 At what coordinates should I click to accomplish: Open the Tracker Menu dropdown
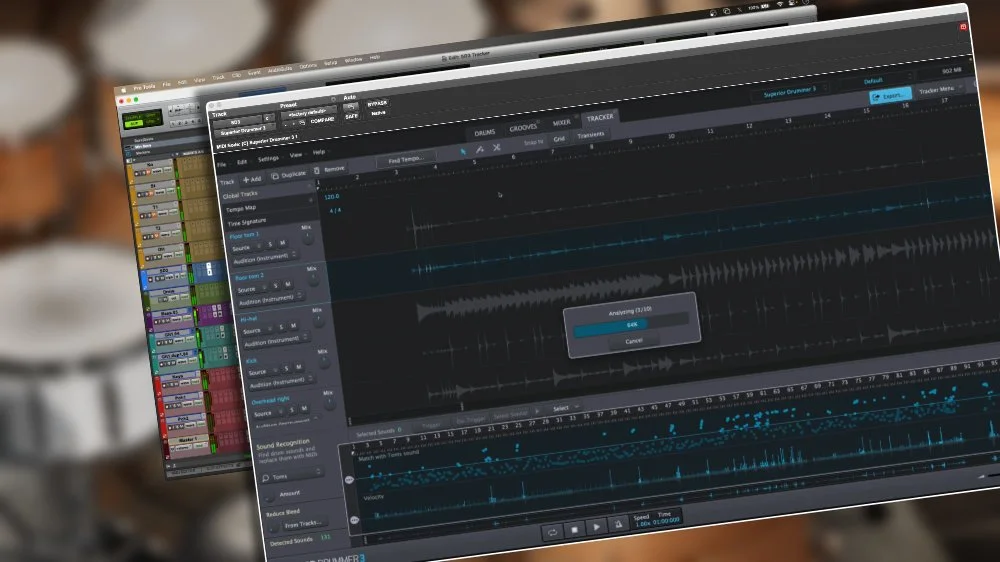(x=940, y=90)
